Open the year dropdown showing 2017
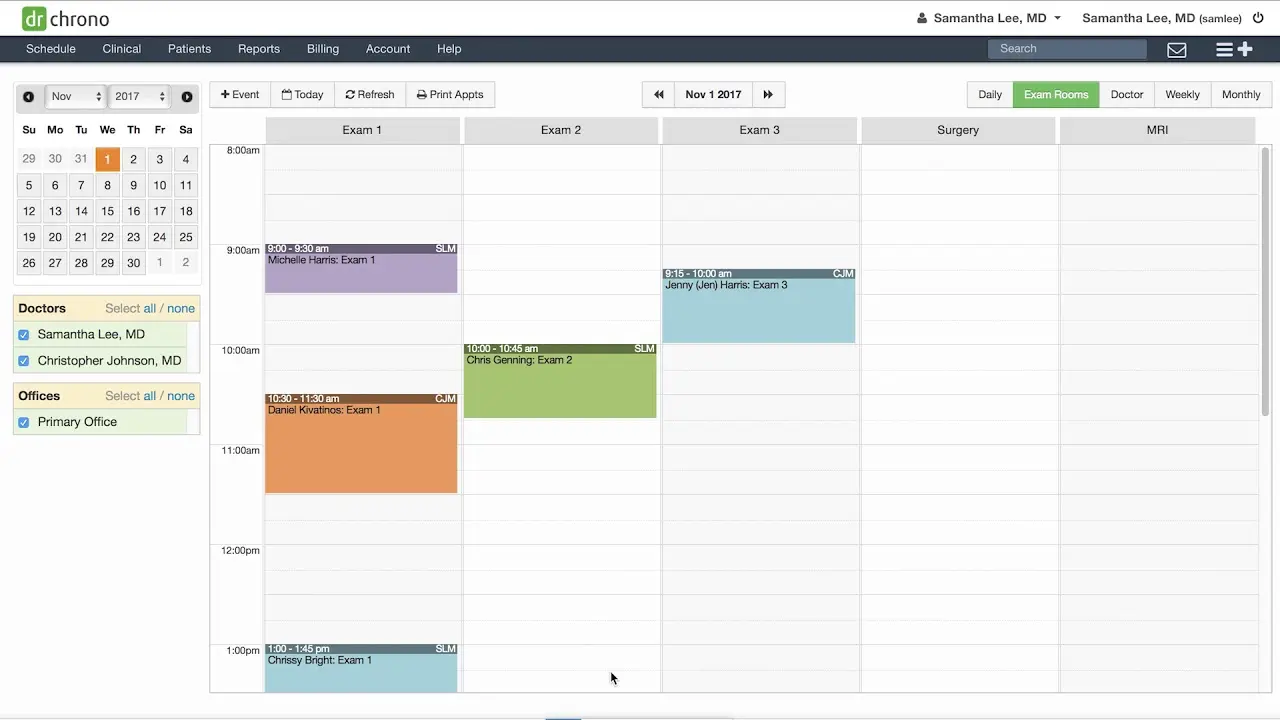This screenshot has height=720, width=1280. (139, 97)
